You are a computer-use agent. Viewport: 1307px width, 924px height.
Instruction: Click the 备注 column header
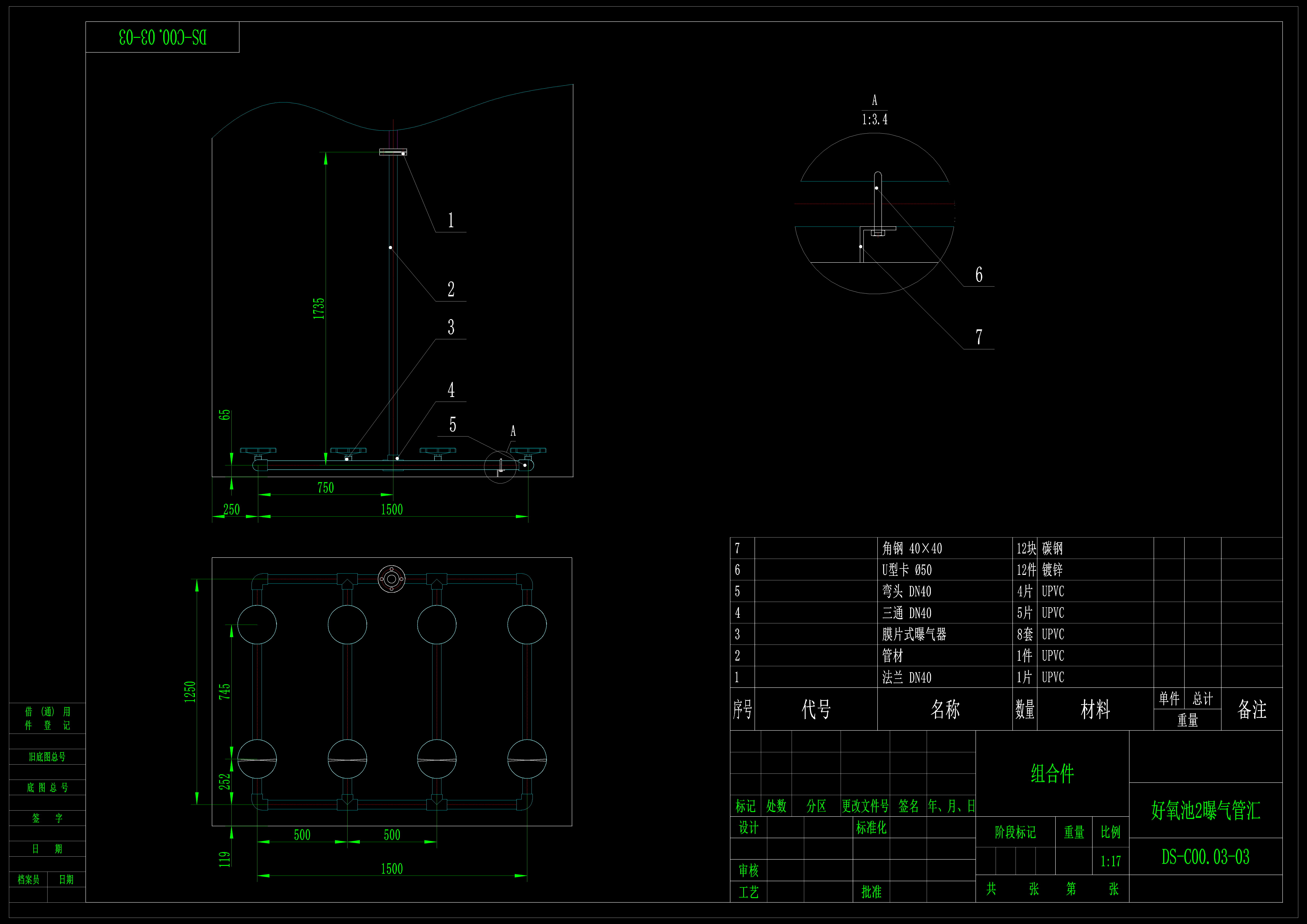1252,709
